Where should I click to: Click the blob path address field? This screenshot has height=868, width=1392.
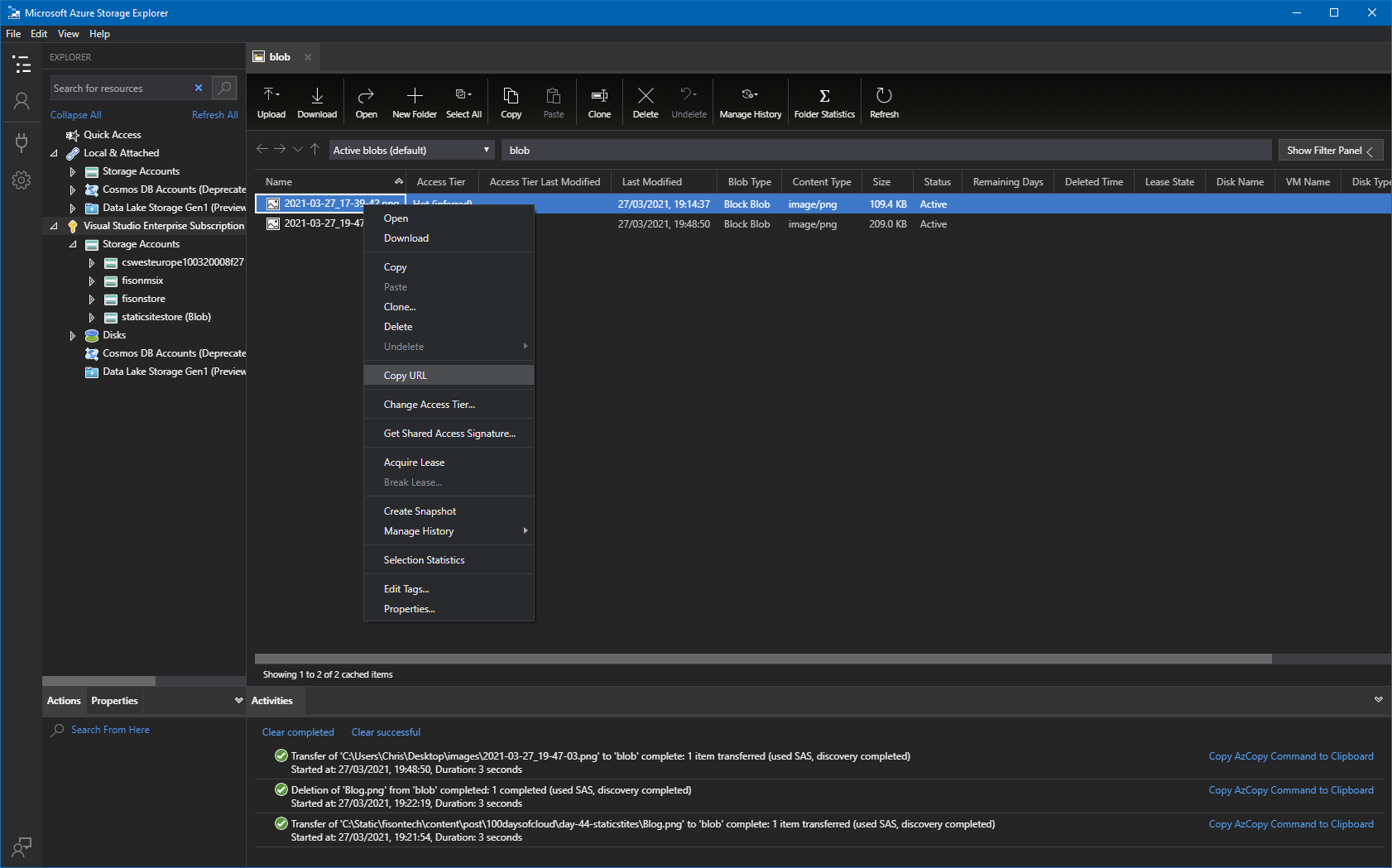(x=886, y=150)
